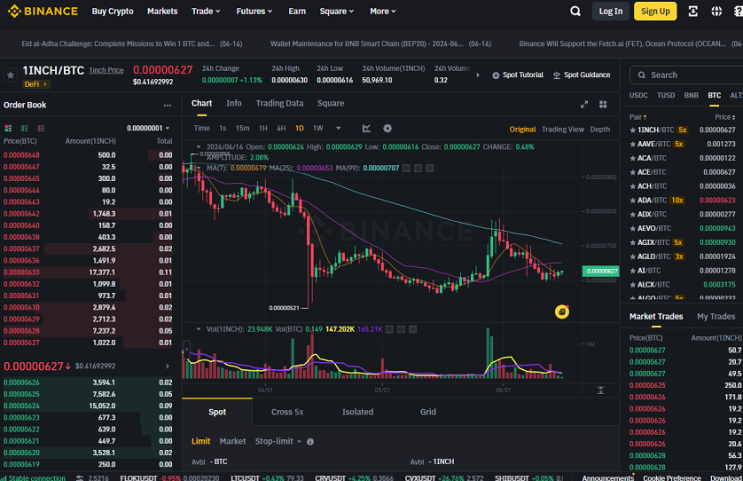The image size is (743, 481).
Task: Expand more chart time intervals dropdown
Action: (338, 128)
